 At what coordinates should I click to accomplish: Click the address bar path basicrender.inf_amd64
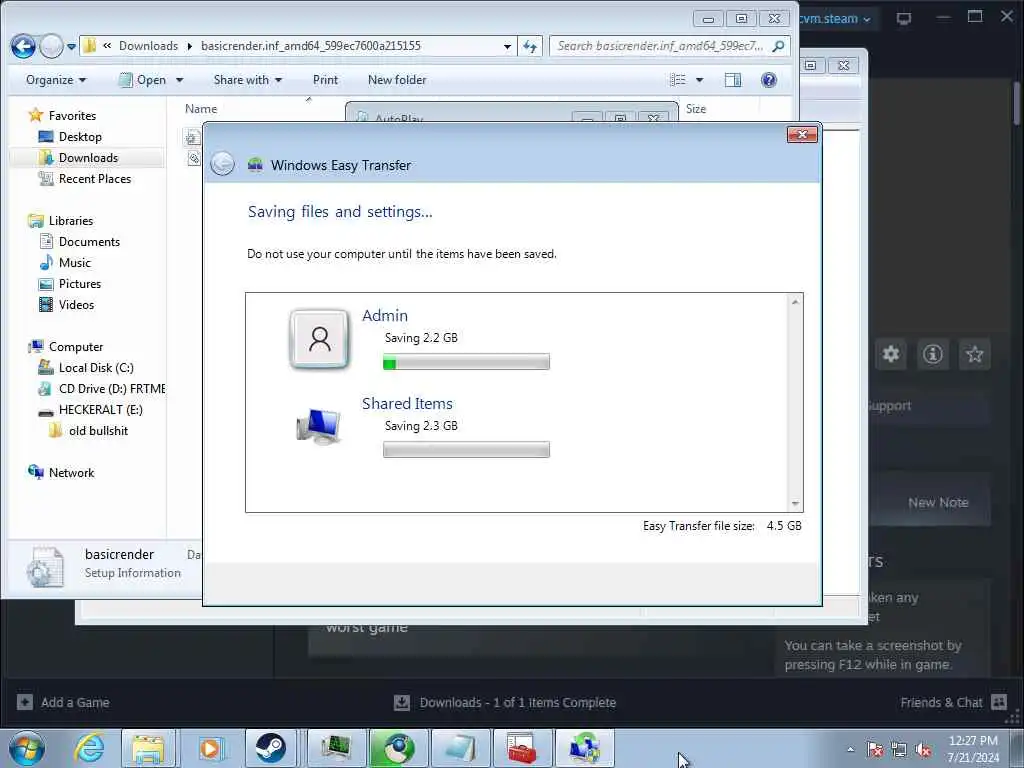tap(310, 46)
